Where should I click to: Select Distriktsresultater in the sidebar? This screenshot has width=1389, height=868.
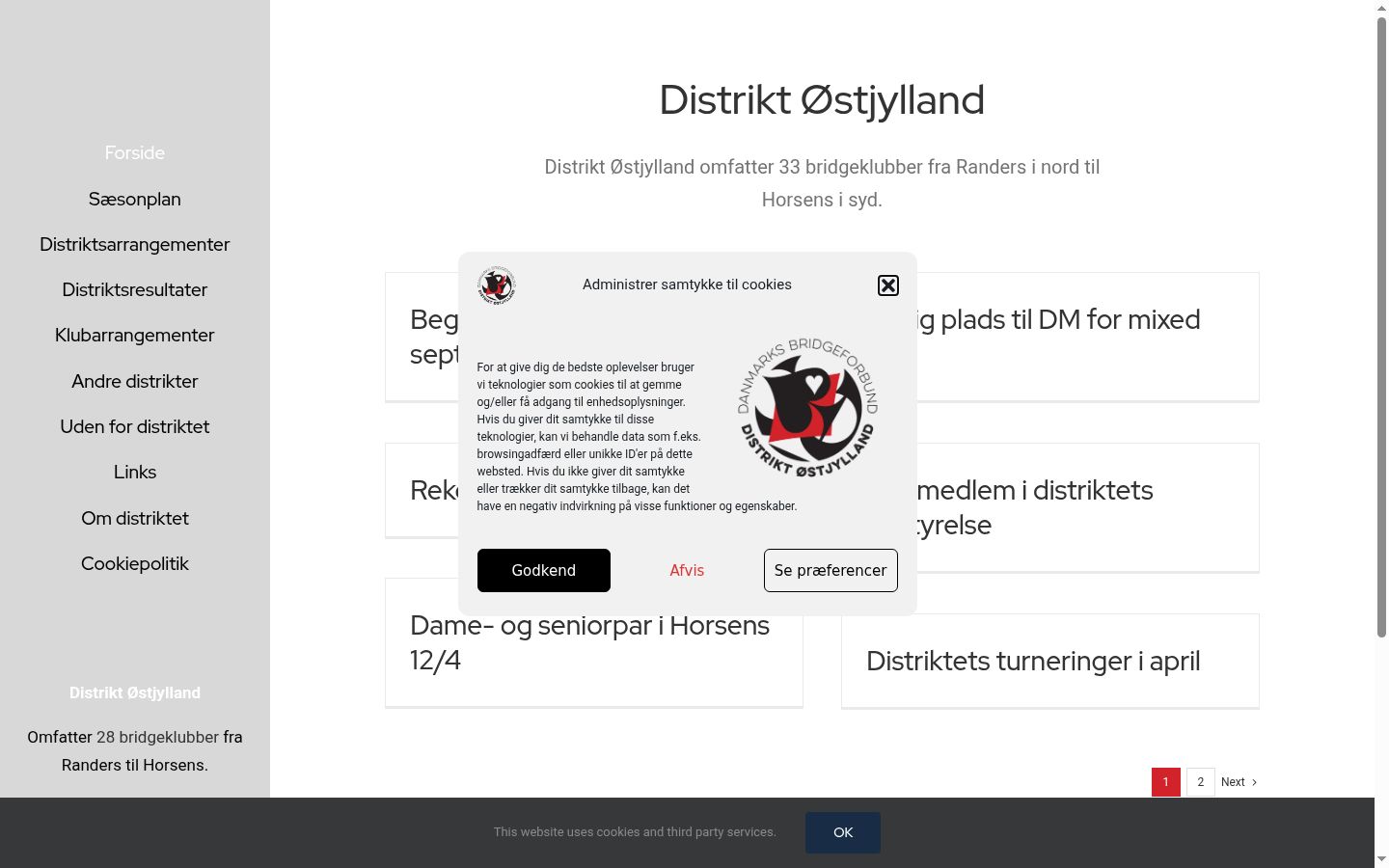[135, 289]
